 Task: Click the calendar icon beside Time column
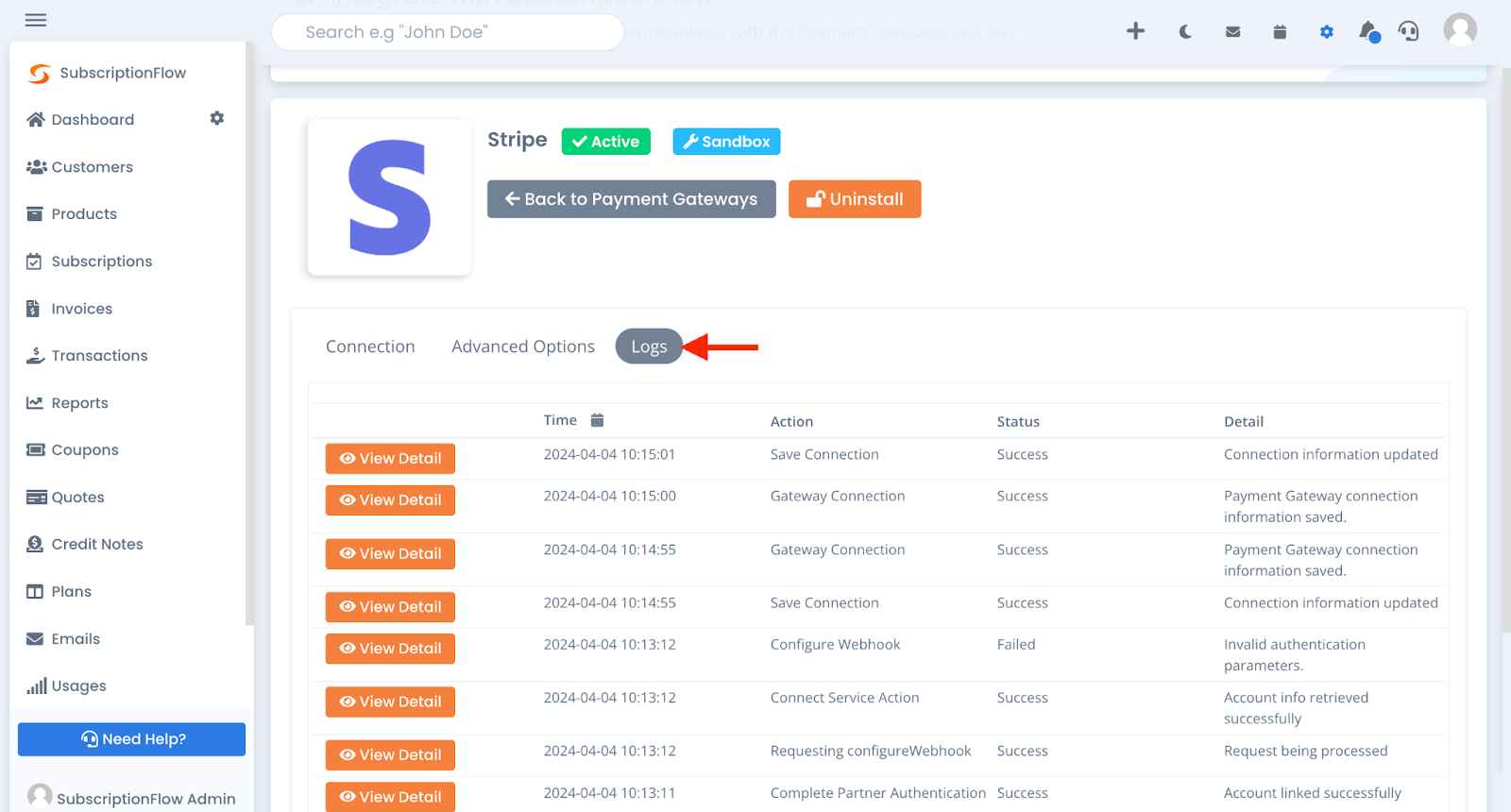click(597, 420)
